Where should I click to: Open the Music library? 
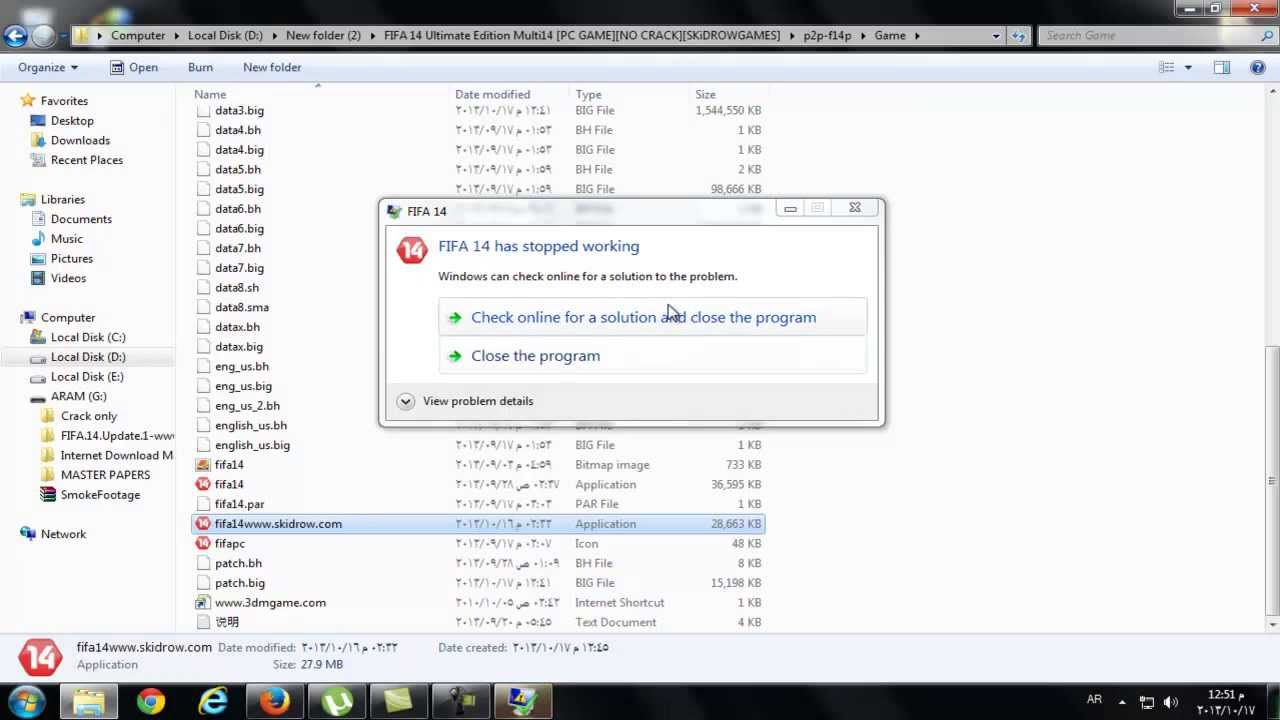point(67,239)
